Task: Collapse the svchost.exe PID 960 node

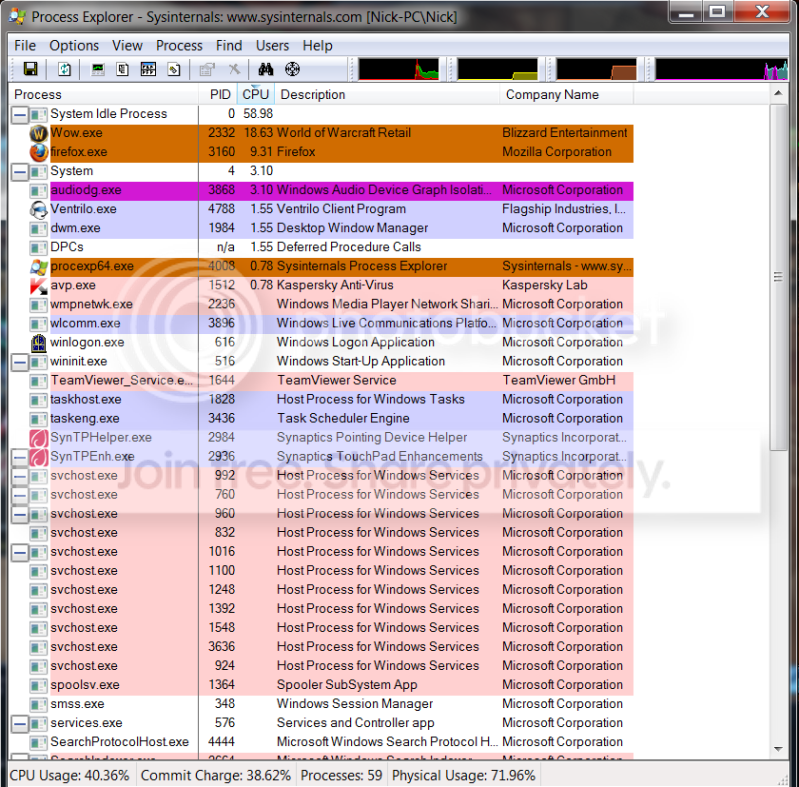Action: (x=19, y=514)
